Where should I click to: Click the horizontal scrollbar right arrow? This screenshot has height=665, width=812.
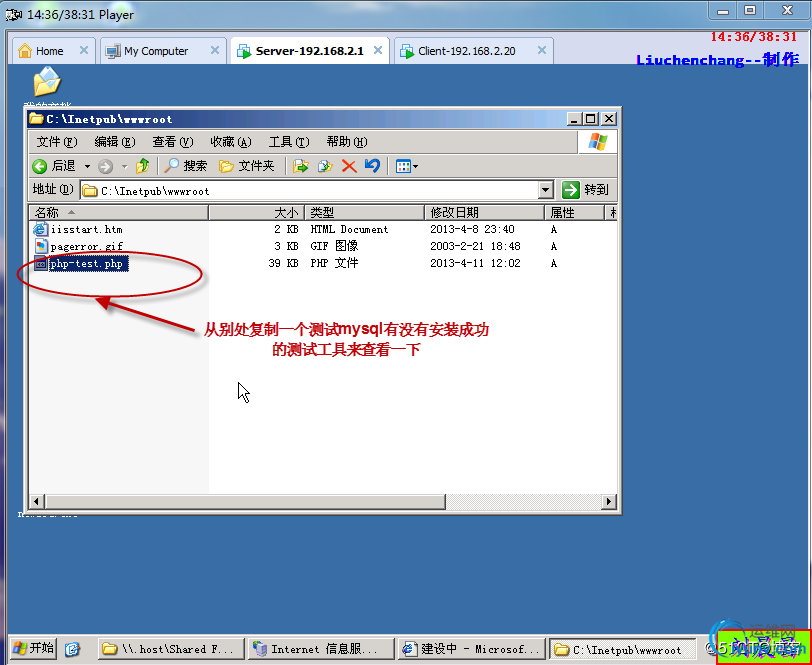(x=608, y=501)
